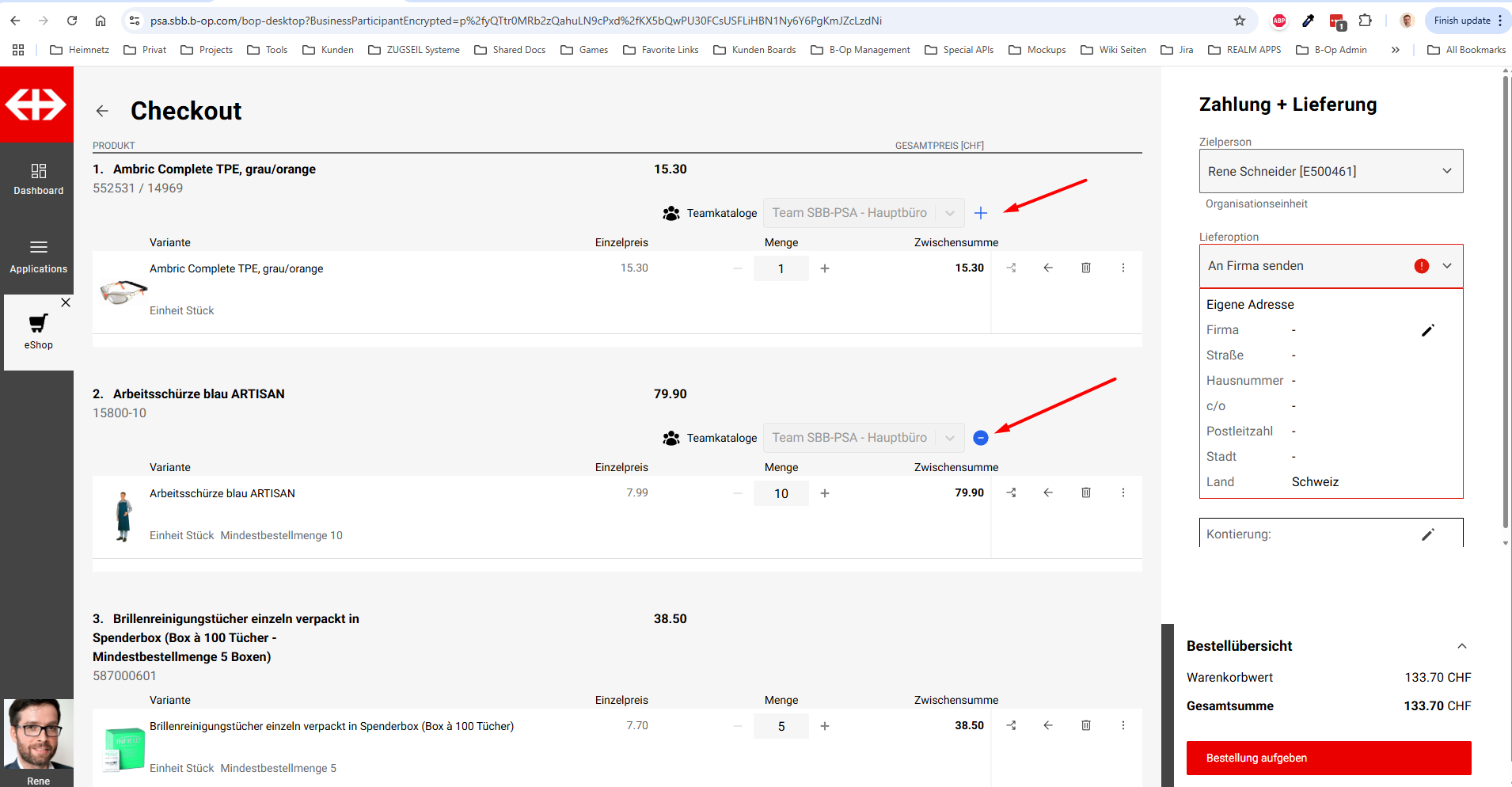The width and height of the screenshot is (1512, 787).
Task: Open more options for Arbeitsschürze blau ARTISAN row
Action: click(1123, 493)
